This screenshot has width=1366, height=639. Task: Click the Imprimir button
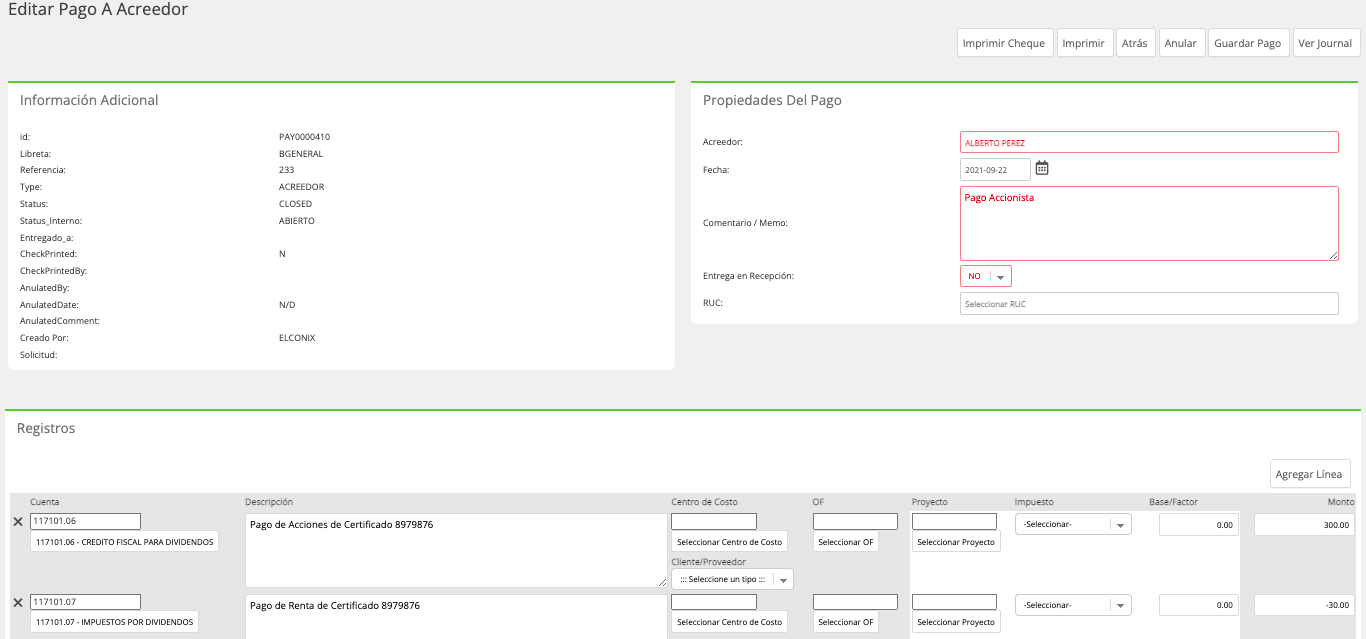click(x=1085, y=43)
